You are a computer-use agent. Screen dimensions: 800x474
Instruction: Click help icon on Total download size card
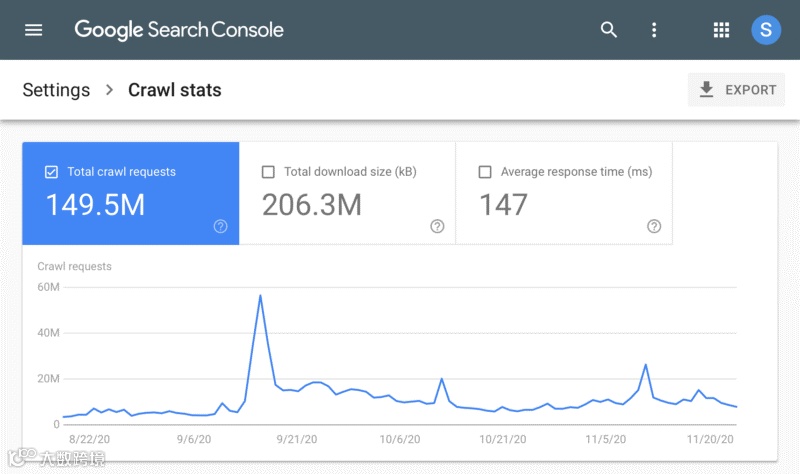pyautogui.click(x=437, y=227)
